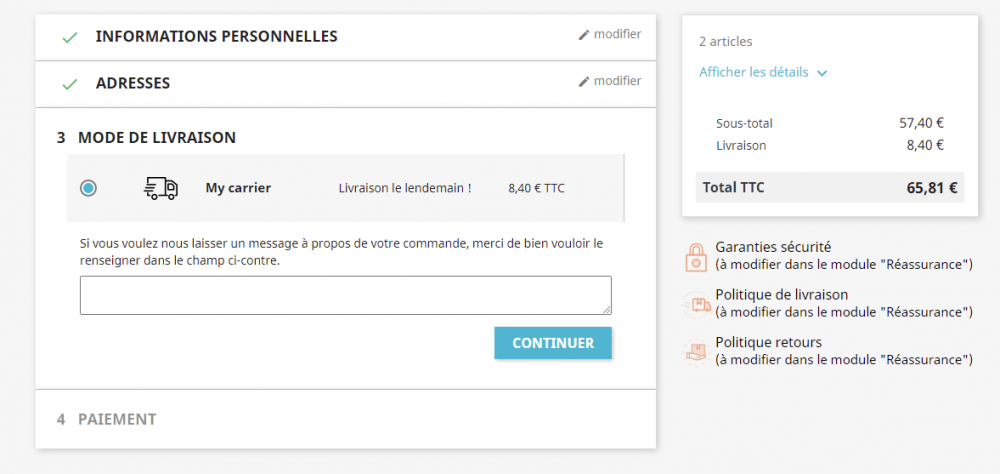Click the Politique de livraison truck icon
The height and width of the screenshot is (474, 1000).
coord(696,303)
